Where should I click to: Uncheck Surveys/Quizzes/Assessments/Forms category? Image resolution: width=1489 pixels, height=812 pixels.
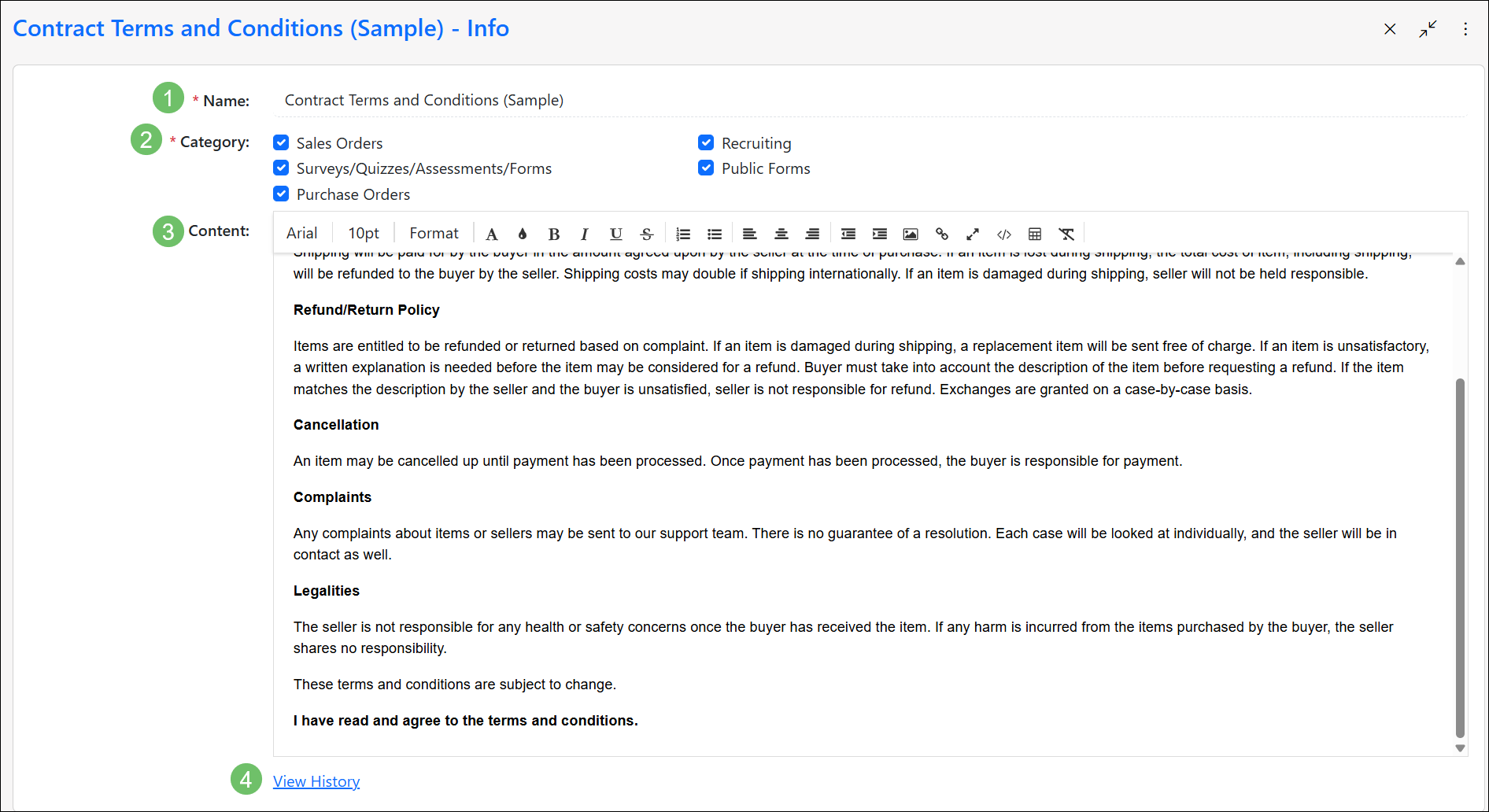tap(281, 168)
